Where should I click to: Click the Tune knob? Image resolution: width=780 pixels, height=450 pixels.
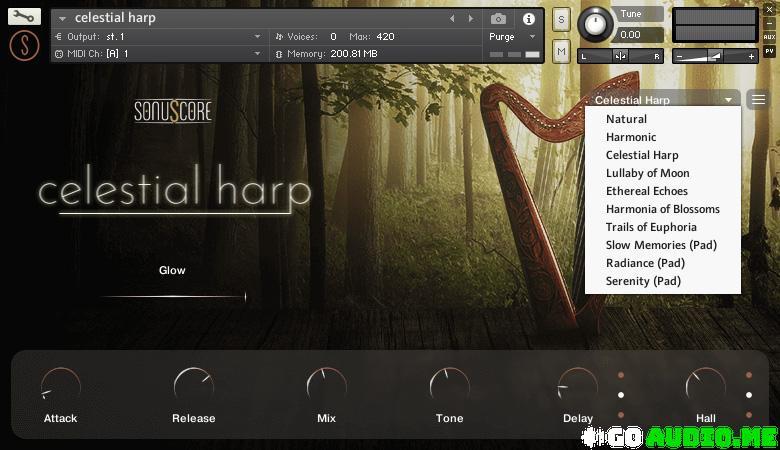(x=594, y=24)
